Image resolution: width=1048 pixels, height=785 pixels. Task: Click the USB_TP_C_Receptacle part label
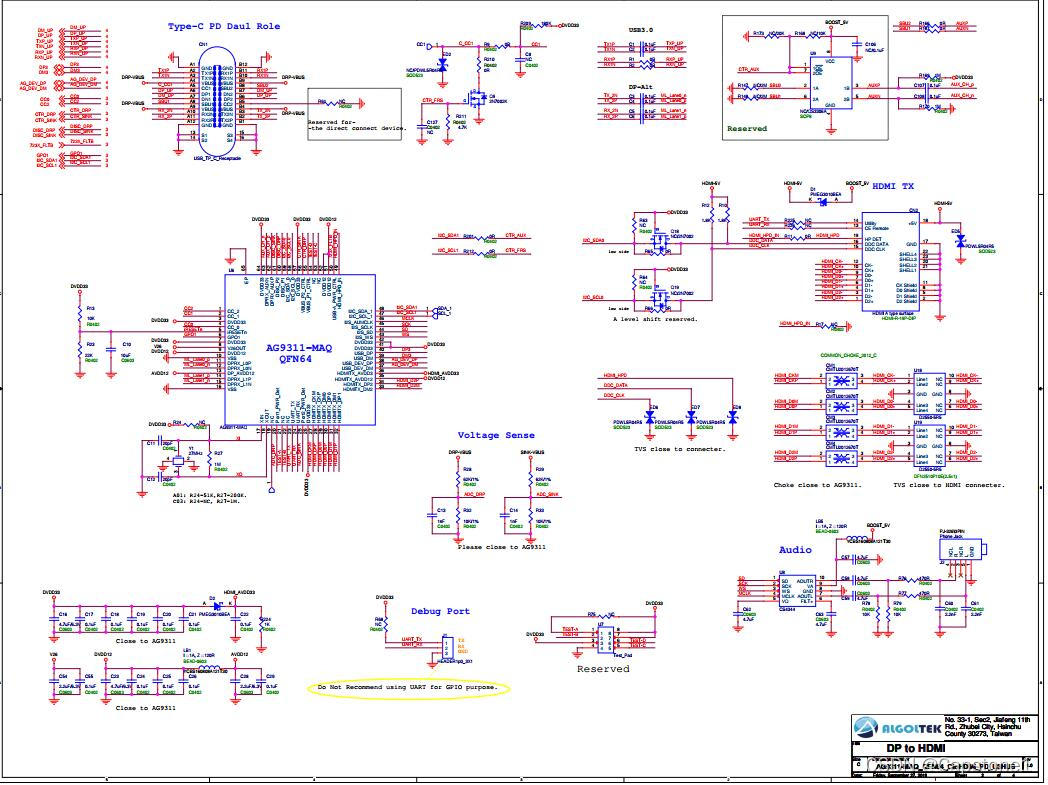(217, 158)
